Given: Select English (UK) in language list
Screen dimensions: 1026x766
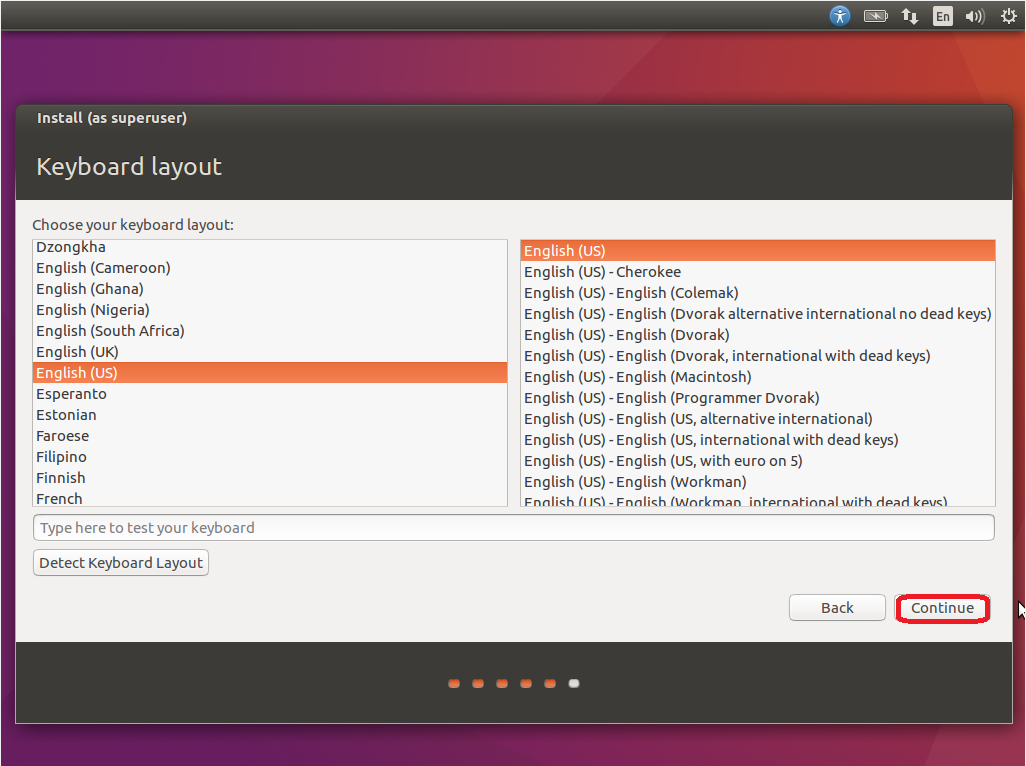Looking at the screenshot, I should [x=77, y=352].
